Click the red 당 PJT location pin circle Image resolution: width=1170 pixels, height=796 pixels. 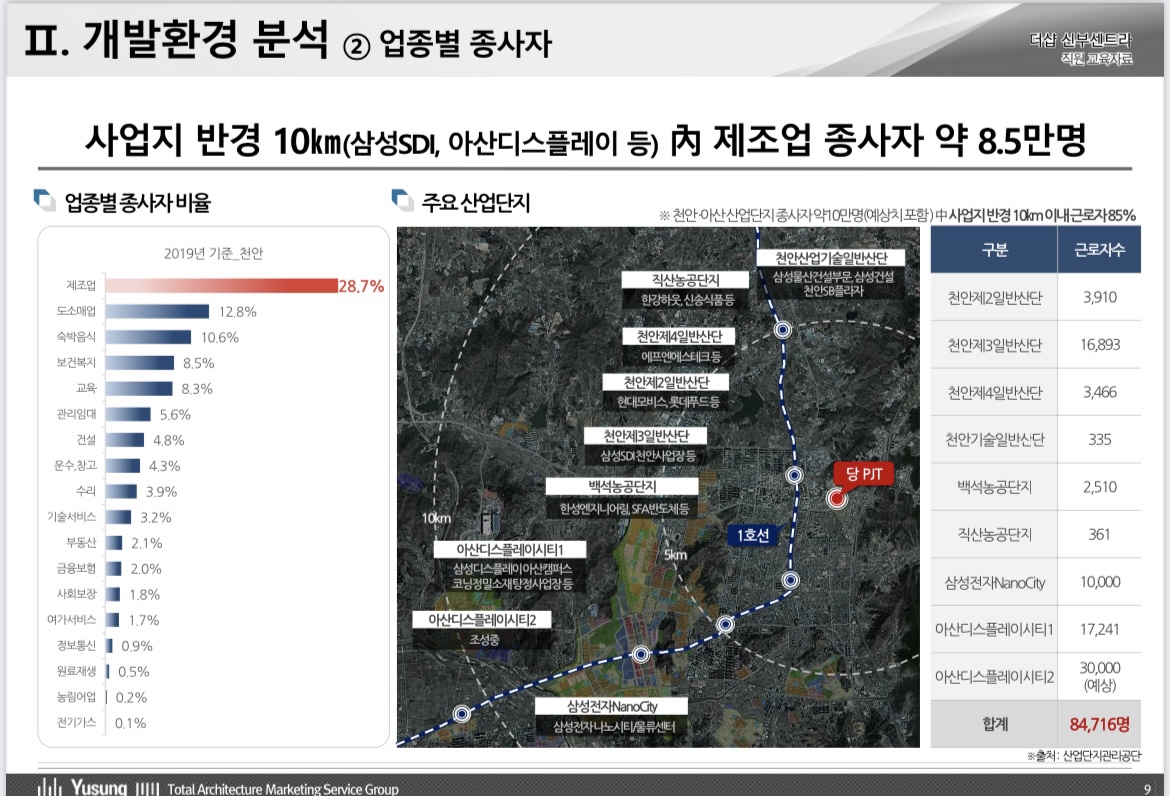point(837,499)
